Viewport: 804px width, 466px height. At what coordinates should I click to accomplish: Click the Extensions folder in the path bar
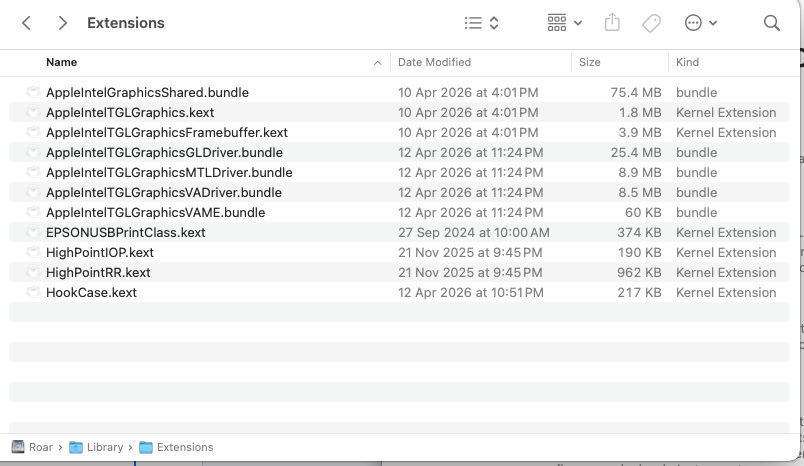176,447
